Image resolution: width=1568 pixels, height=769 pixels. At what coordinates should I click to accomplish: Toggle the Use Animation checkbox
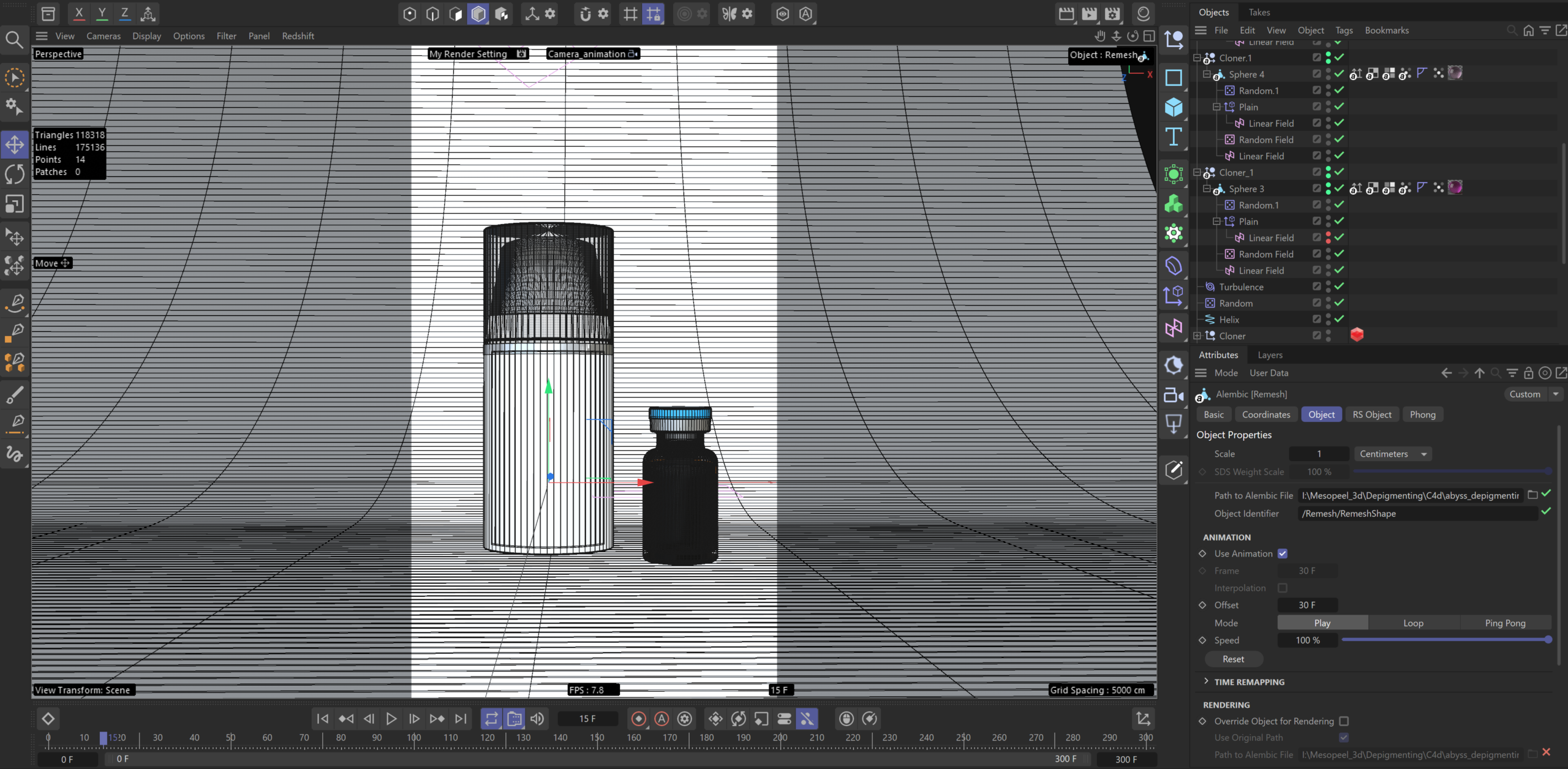pos(1283,553)
